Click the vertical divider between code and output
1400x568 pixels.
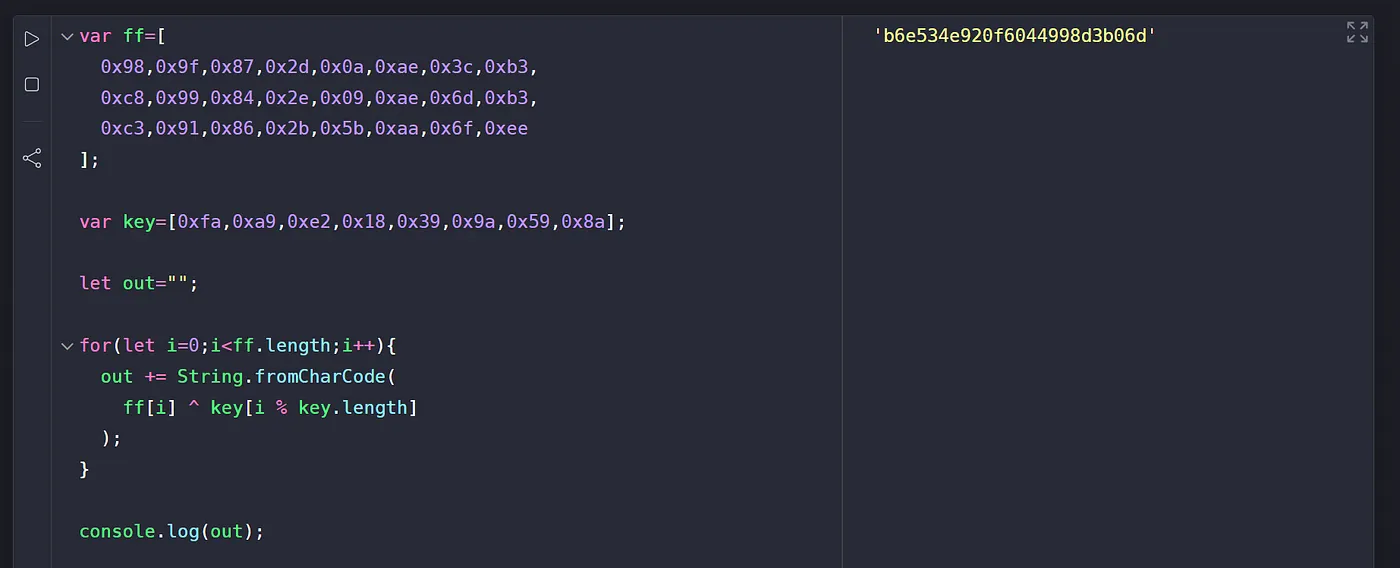click(x=842, y=290)
